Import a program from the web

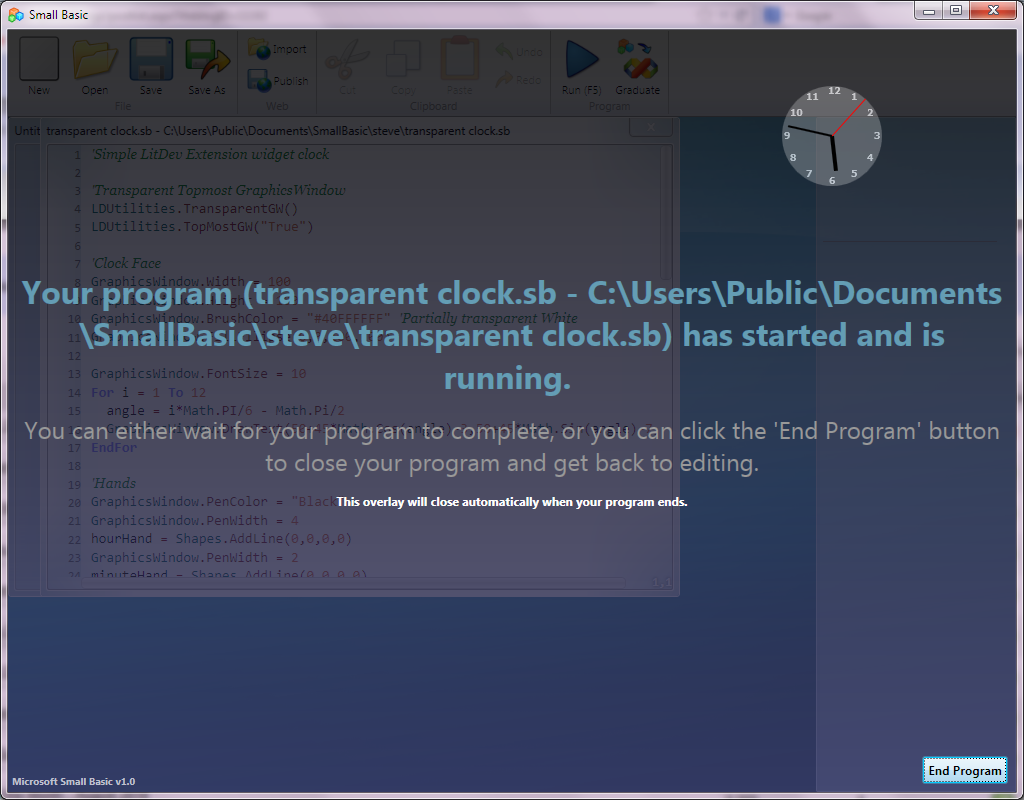[277, 47]
